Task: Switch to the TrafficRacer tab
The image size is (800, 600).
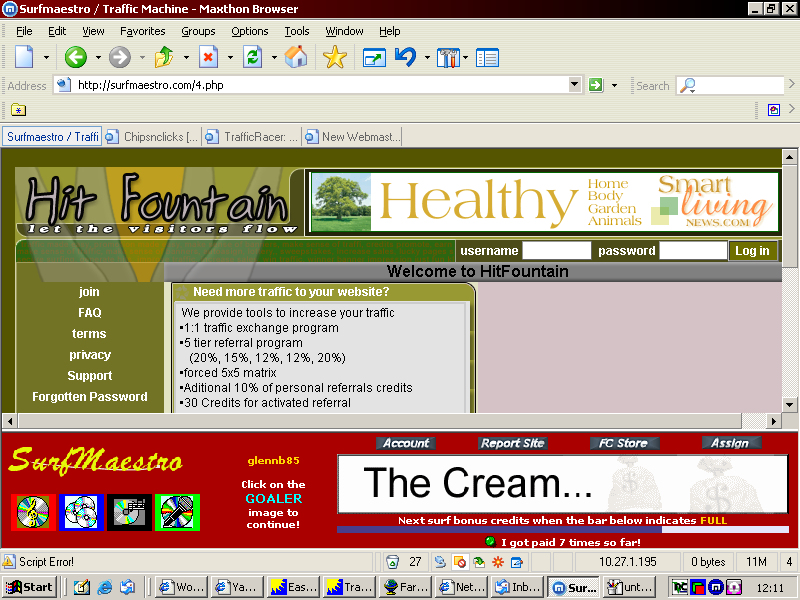Action: 252,137
